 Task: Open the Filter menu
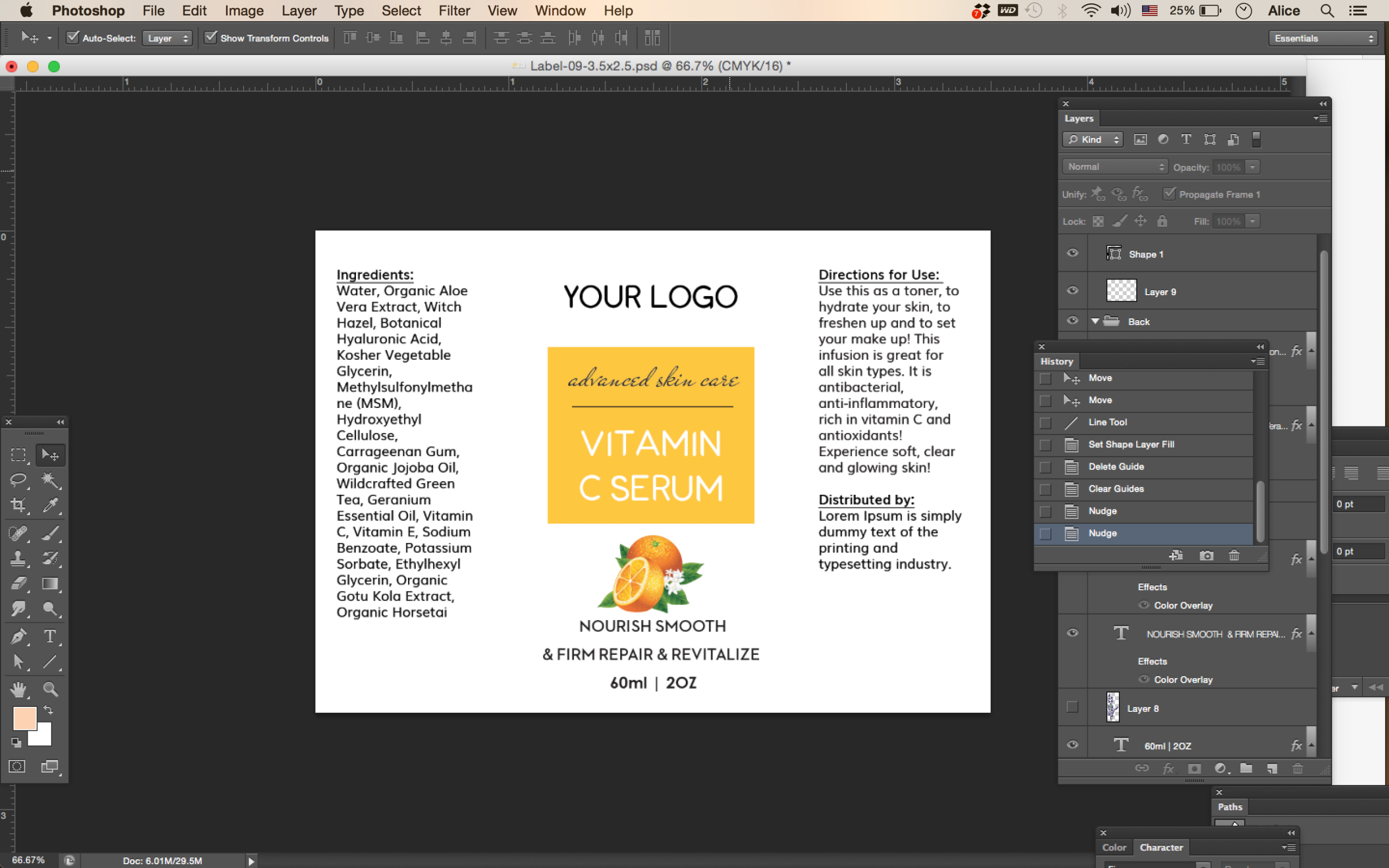[x=454, y=10]
